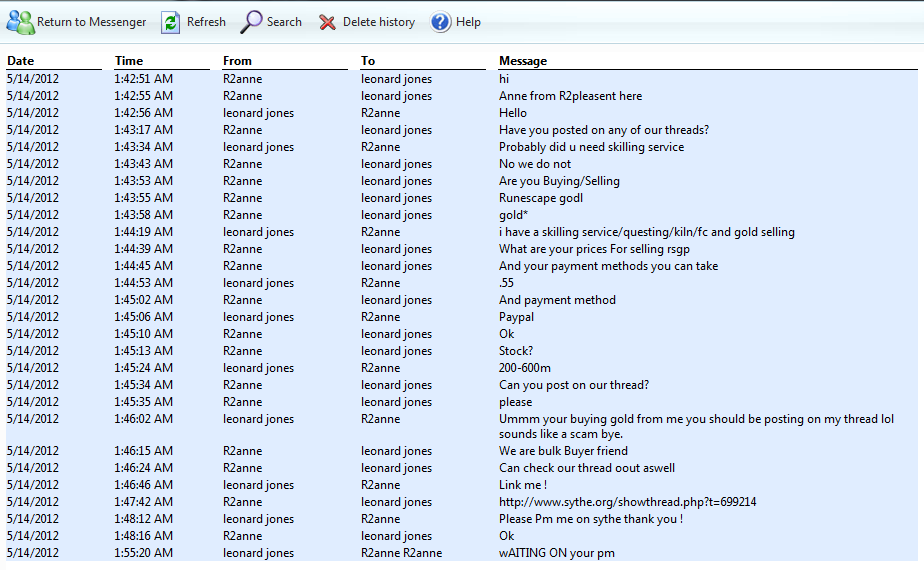
Task: Click the 1:48:12 AM time cell
Action: click(143, 519)
